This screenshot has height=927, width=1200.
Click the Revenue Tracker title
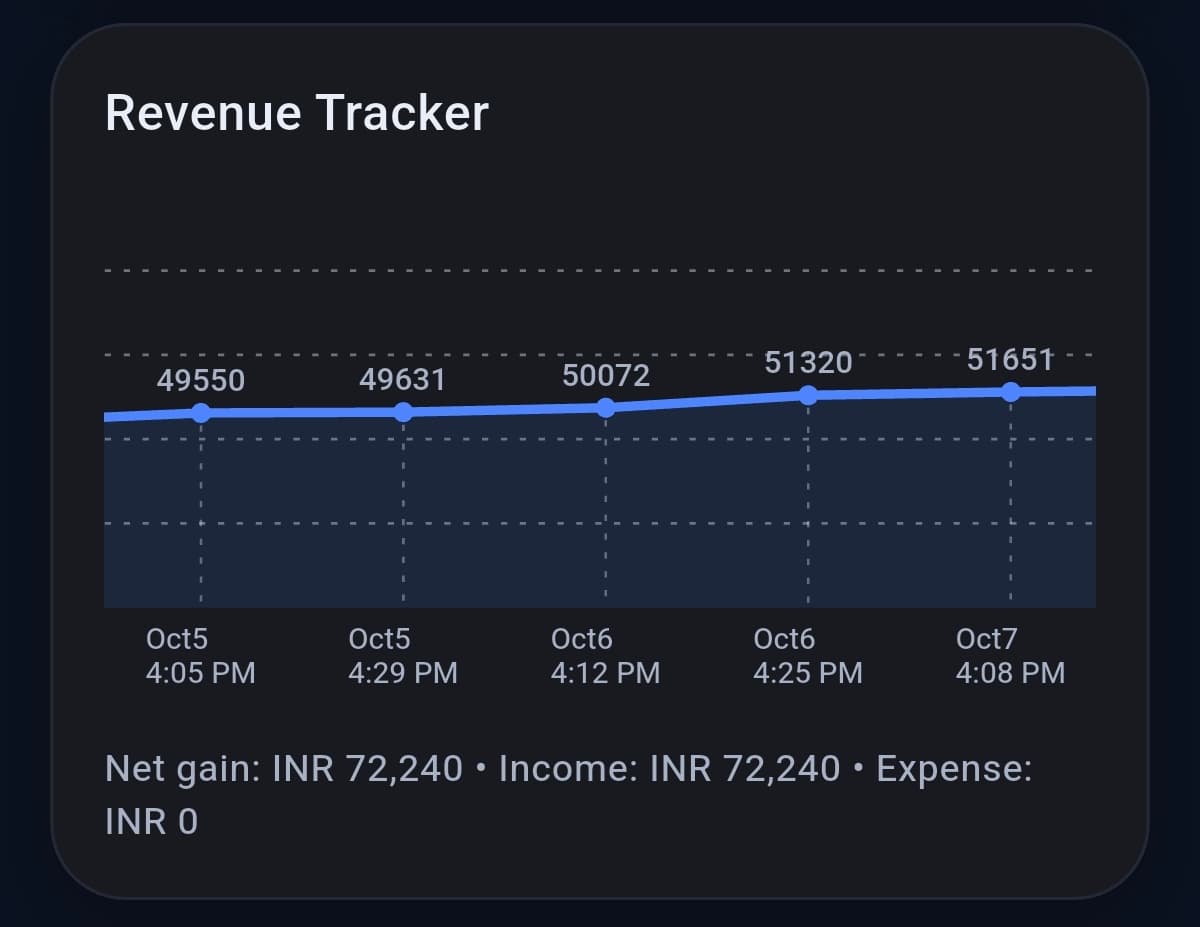(297, 113)
